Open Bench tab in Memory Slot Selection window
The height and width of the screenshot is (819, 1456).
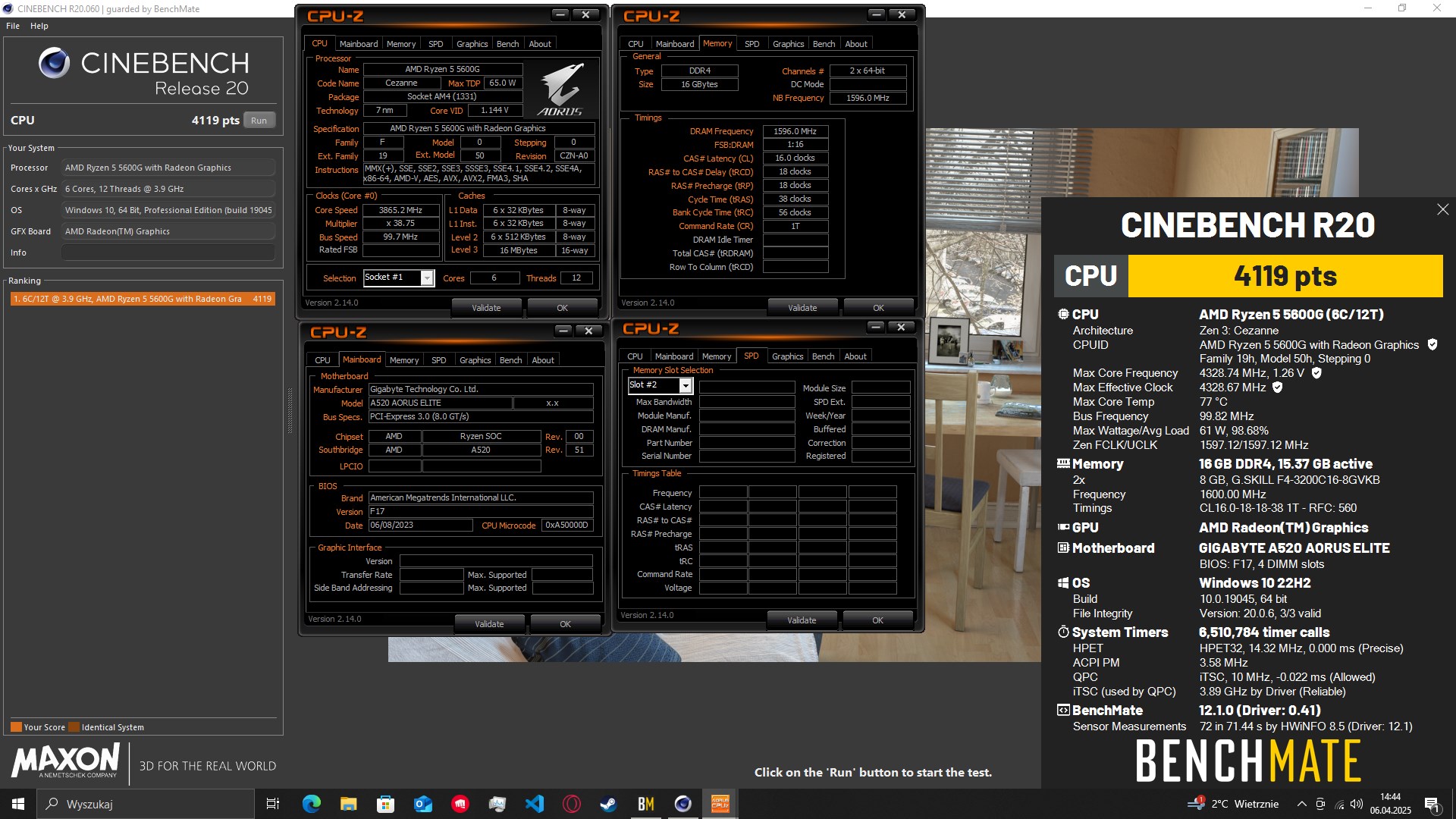[823, 356]
